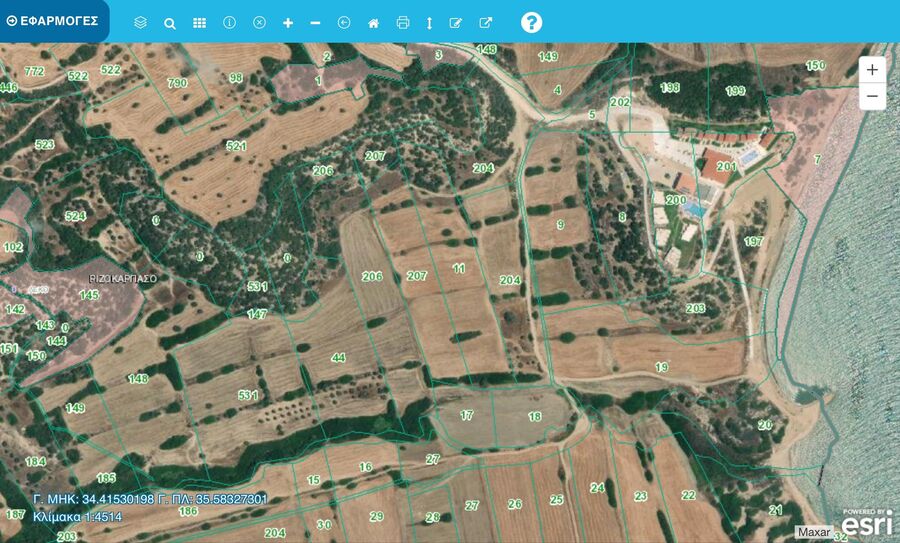This screenshot has width=900, height=543.
Task: Zoom in with map plus button
Action: click(x=872, y=70)
